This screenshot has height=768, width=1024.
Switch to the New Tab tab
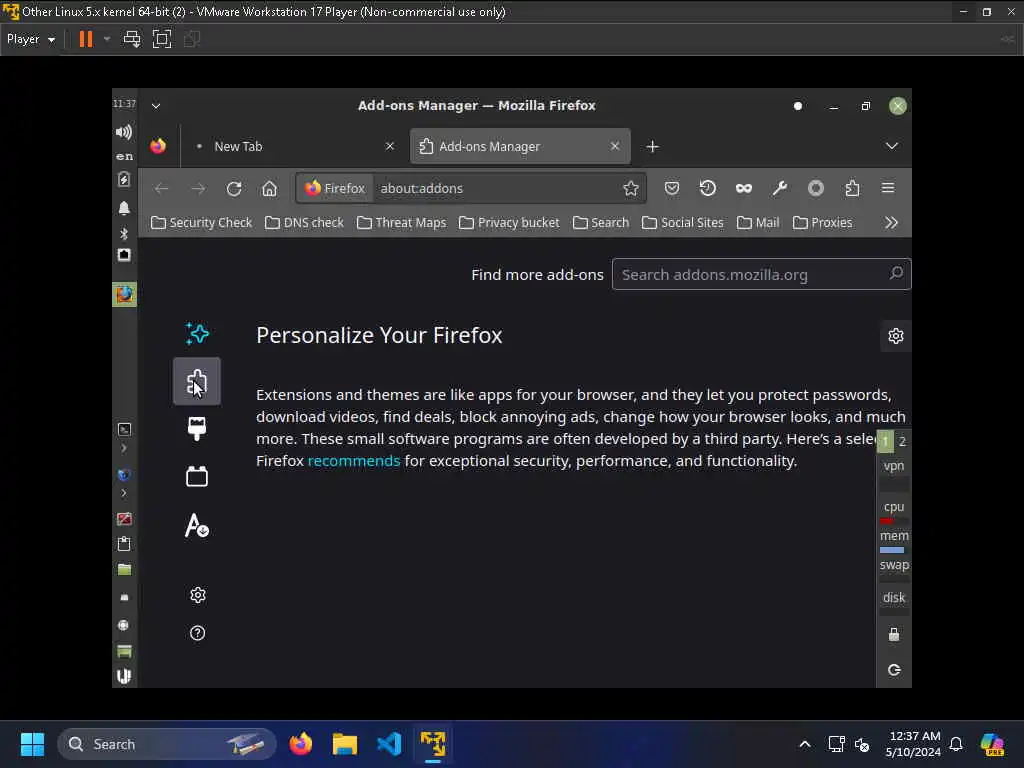(x=293, y=146)
